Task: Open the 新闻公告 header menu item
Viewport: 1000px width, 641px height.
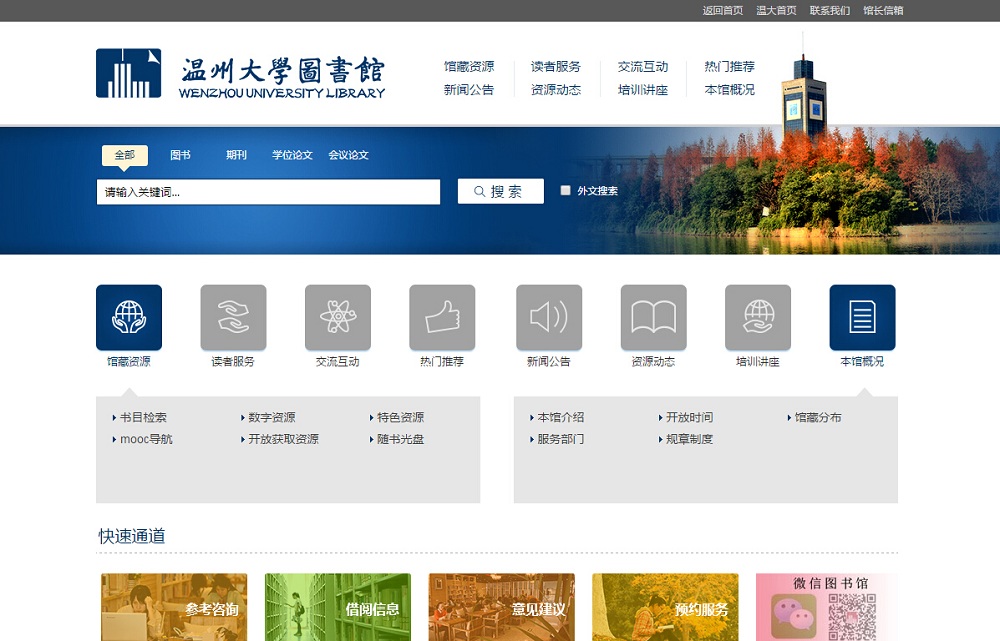Action: 469,90
